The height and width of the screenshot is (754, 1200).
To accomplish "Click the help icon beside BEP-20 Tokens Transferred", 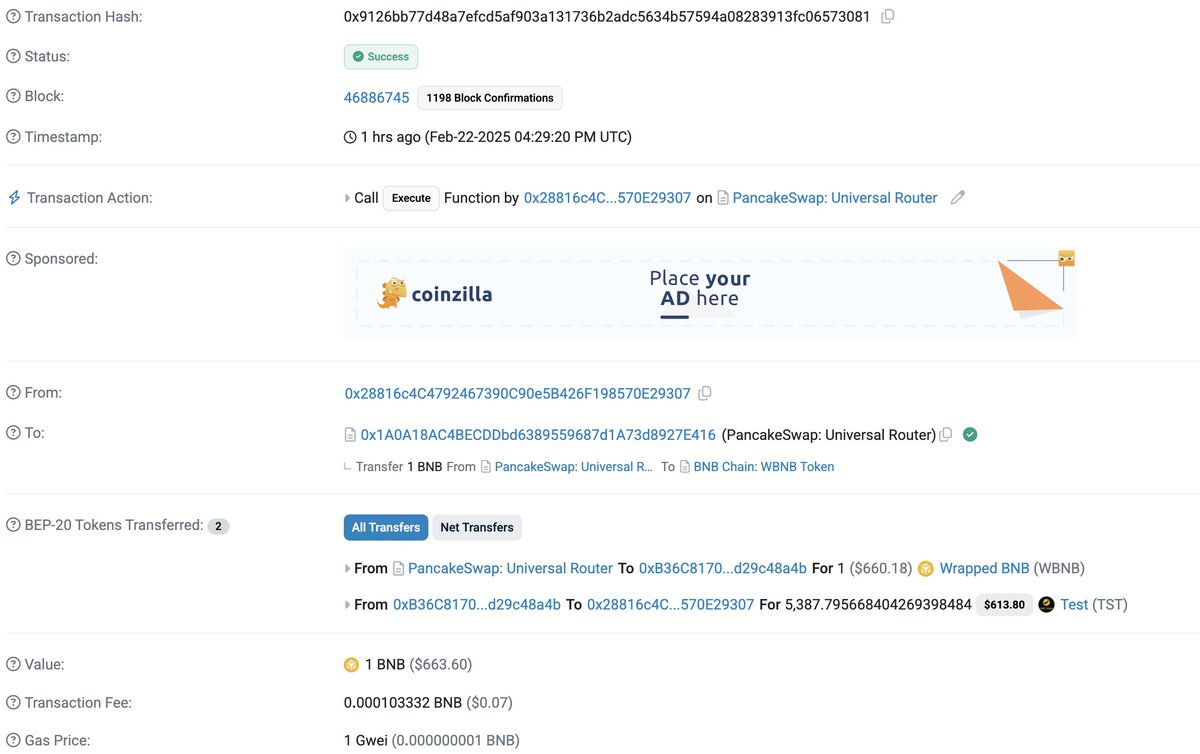I will (x=13, y=525).
